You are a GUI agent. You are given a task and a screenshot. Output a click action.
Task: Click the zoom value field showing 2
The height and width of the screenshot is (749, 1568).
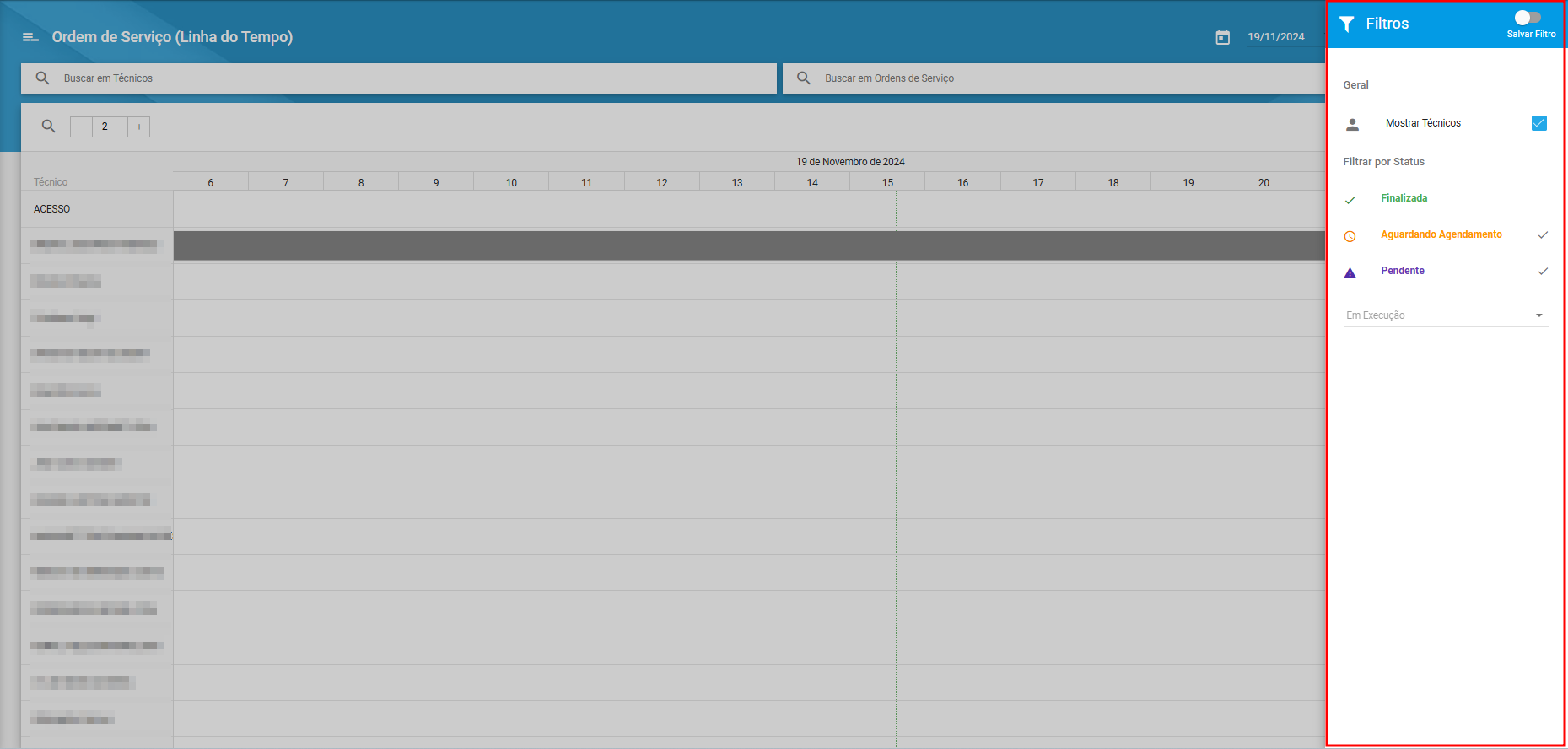tap(110, 127)
